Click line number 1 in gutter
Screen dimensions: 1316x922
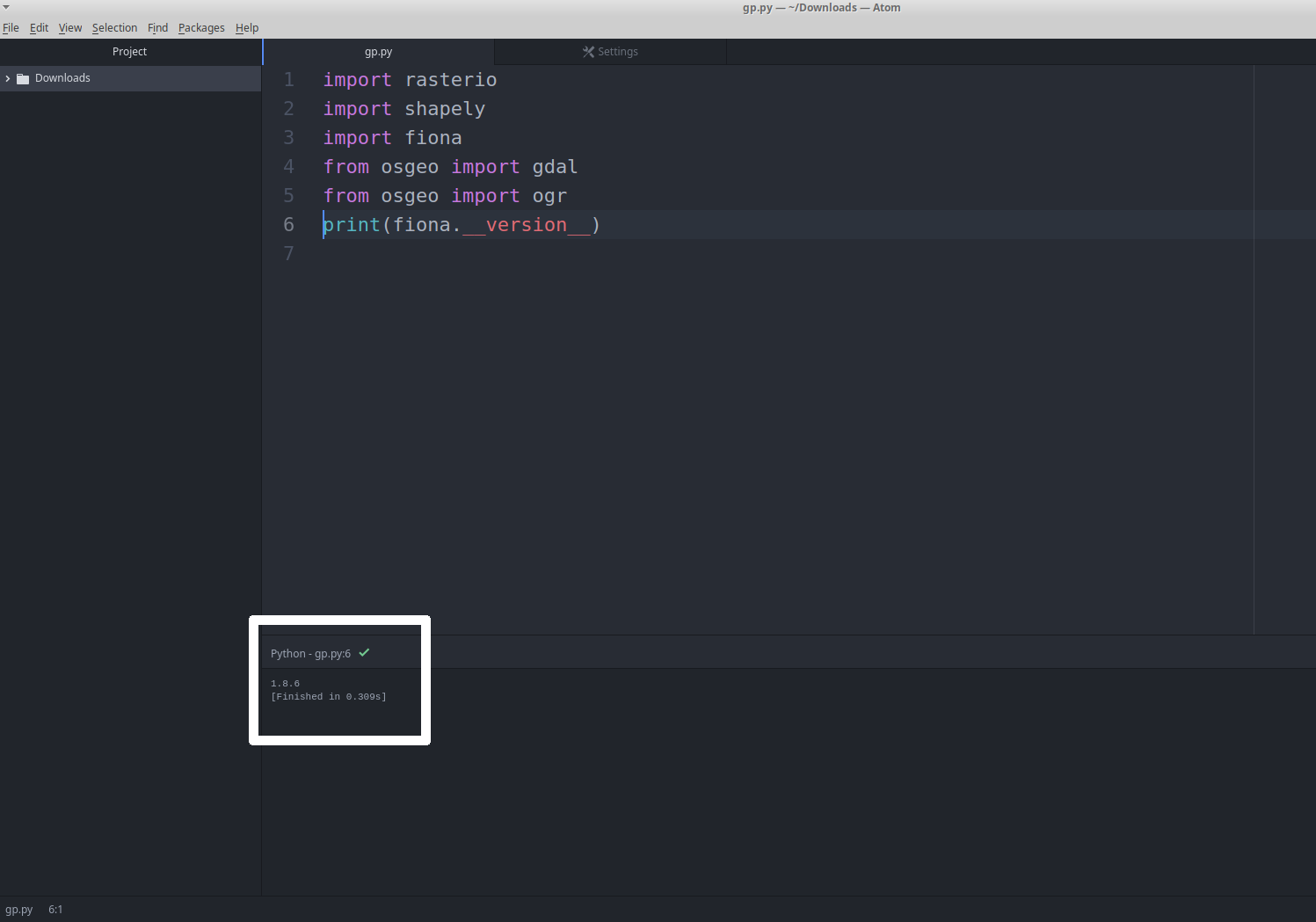[288, 80]
